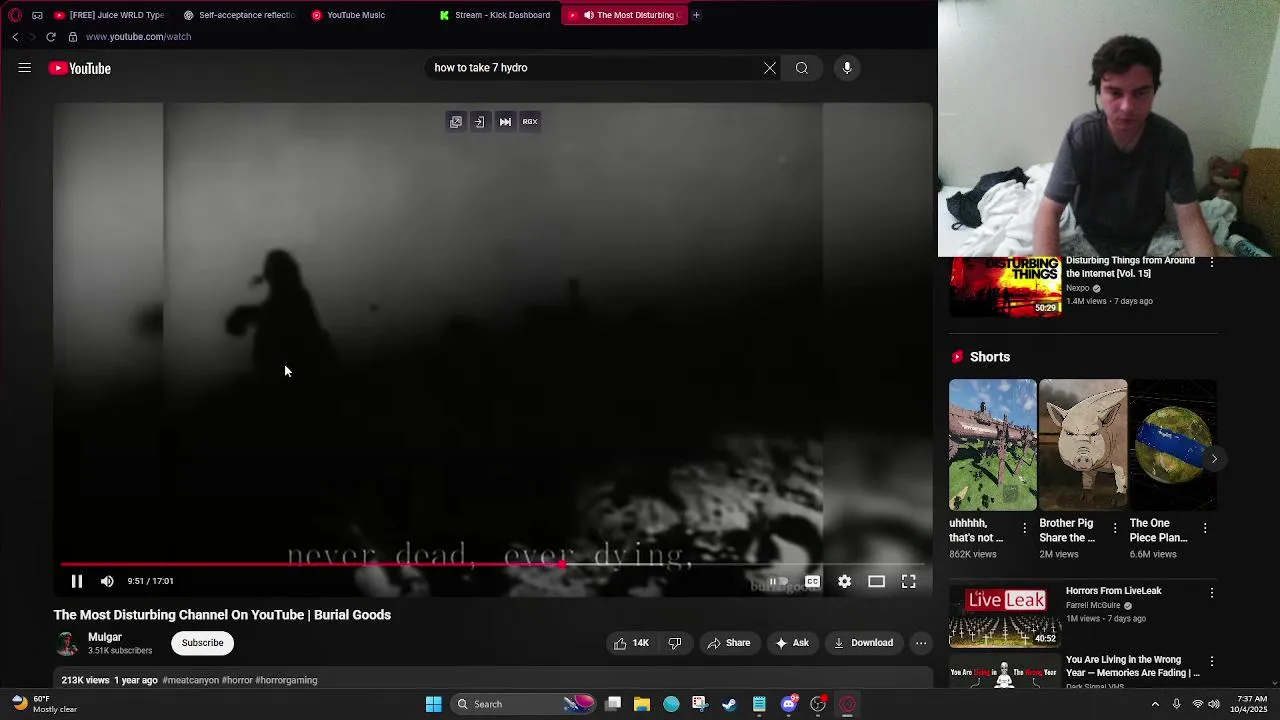Reload the page
Image resolution: width=1280 pixels, height=720 pixels.
click(51, 37)
